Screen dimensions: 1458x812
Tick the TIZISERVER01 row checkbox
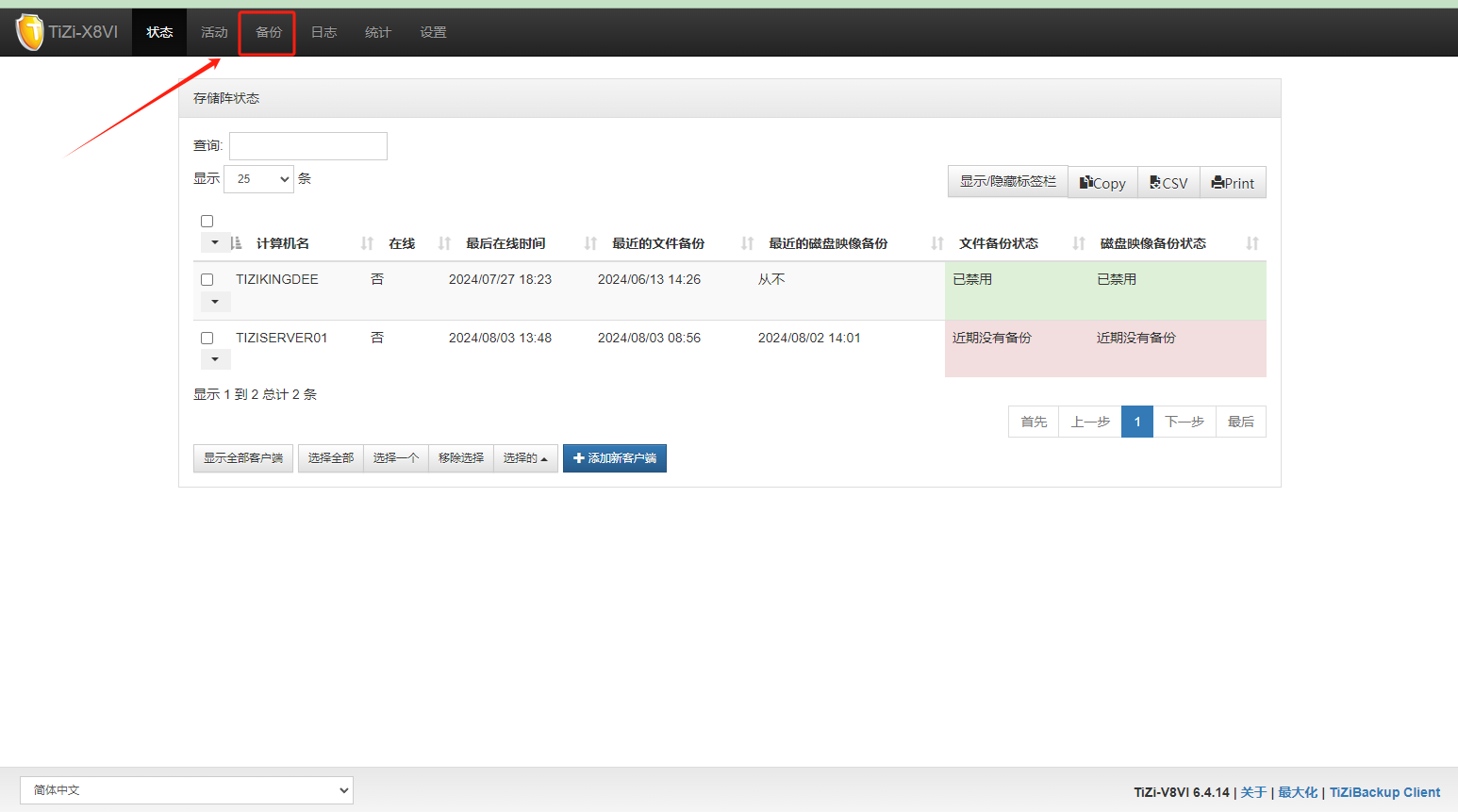(207, 339)
